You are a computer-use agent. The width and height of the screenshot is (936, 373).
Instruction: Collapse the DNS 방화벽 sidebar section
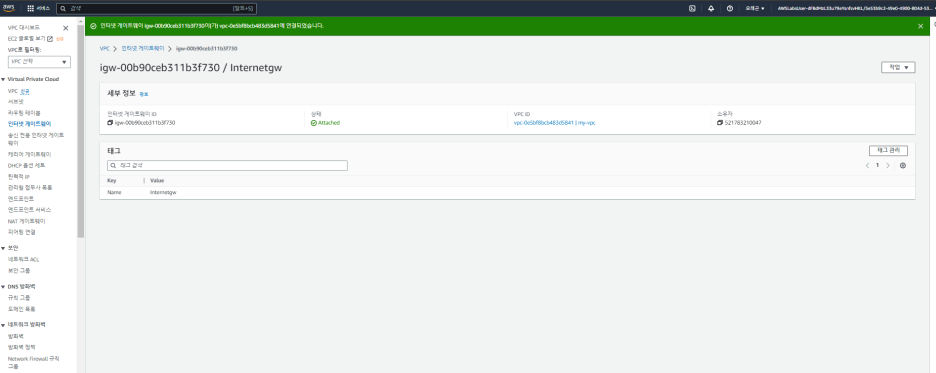point(3,286)
